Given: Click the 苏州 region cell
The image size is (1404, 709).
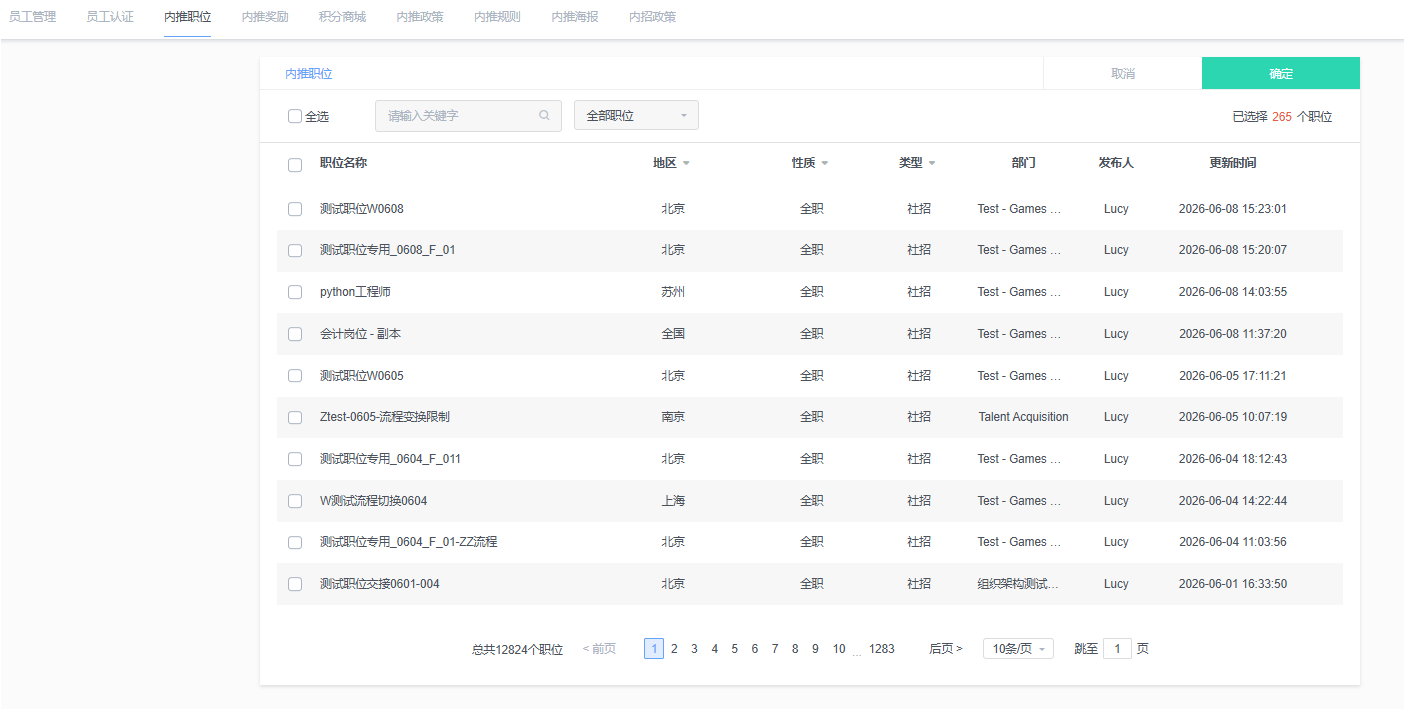Looking at the screenshot, I should (x=673, y=292).
